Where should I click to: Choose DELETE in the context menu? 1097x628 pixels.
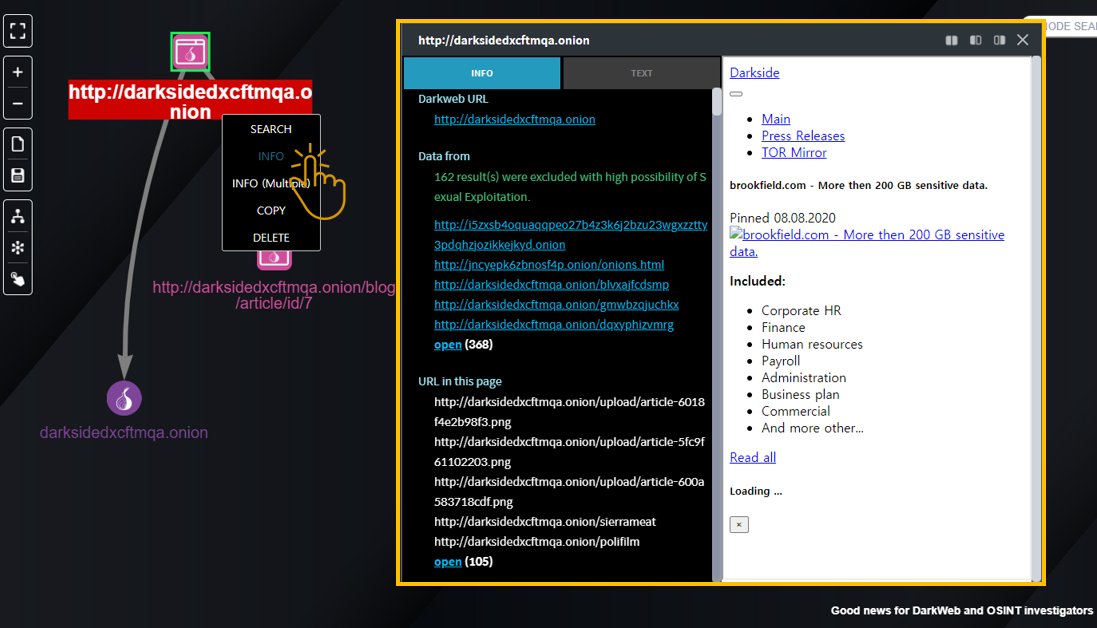tap(271, 238)
